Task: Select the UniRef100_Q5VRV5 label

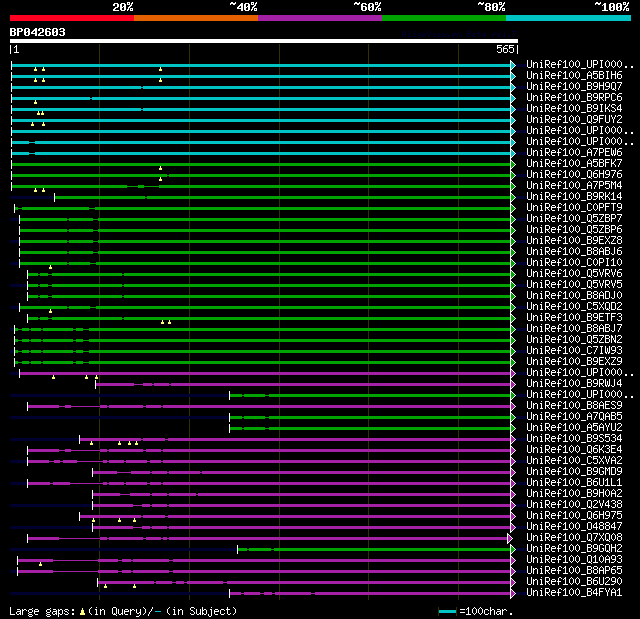Action: (x=574, y=285)
